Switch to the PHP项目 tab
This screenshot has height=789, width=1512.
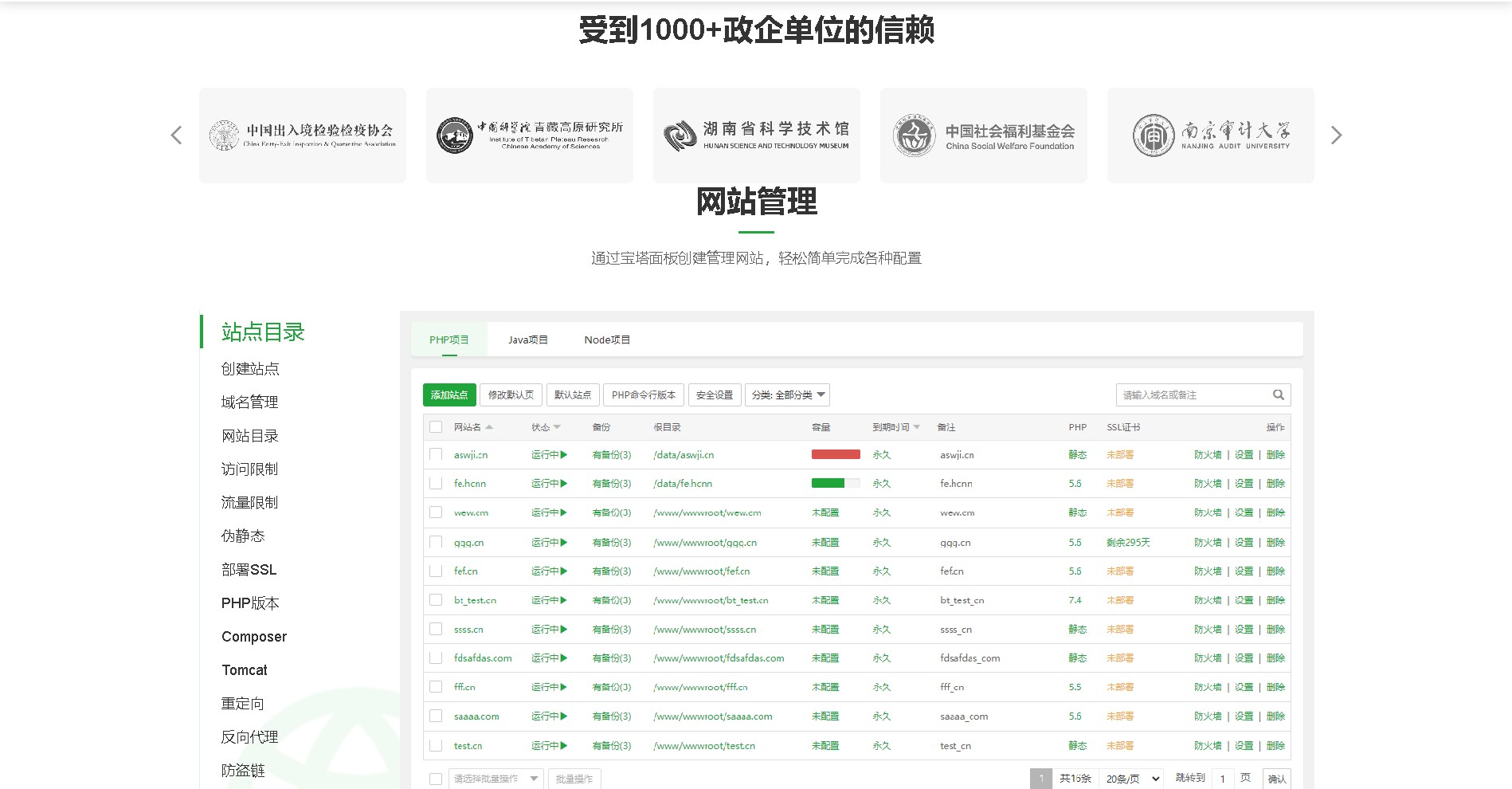449,340
